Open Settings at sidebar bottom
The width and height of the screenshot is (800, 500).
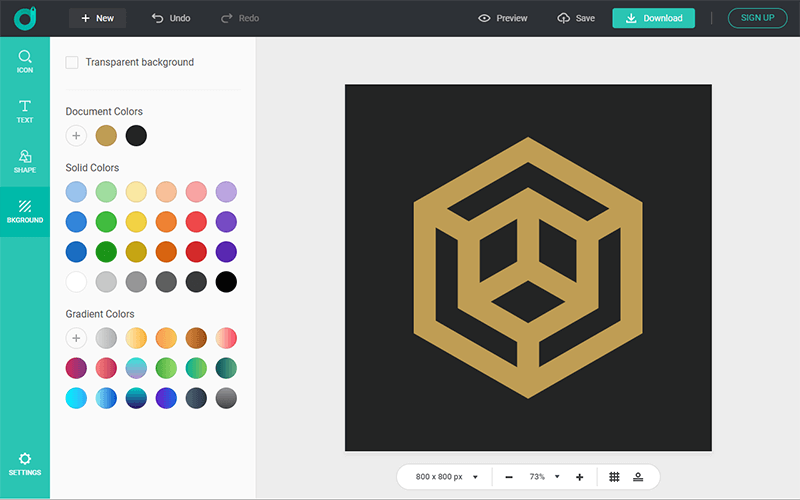(25, 463)
